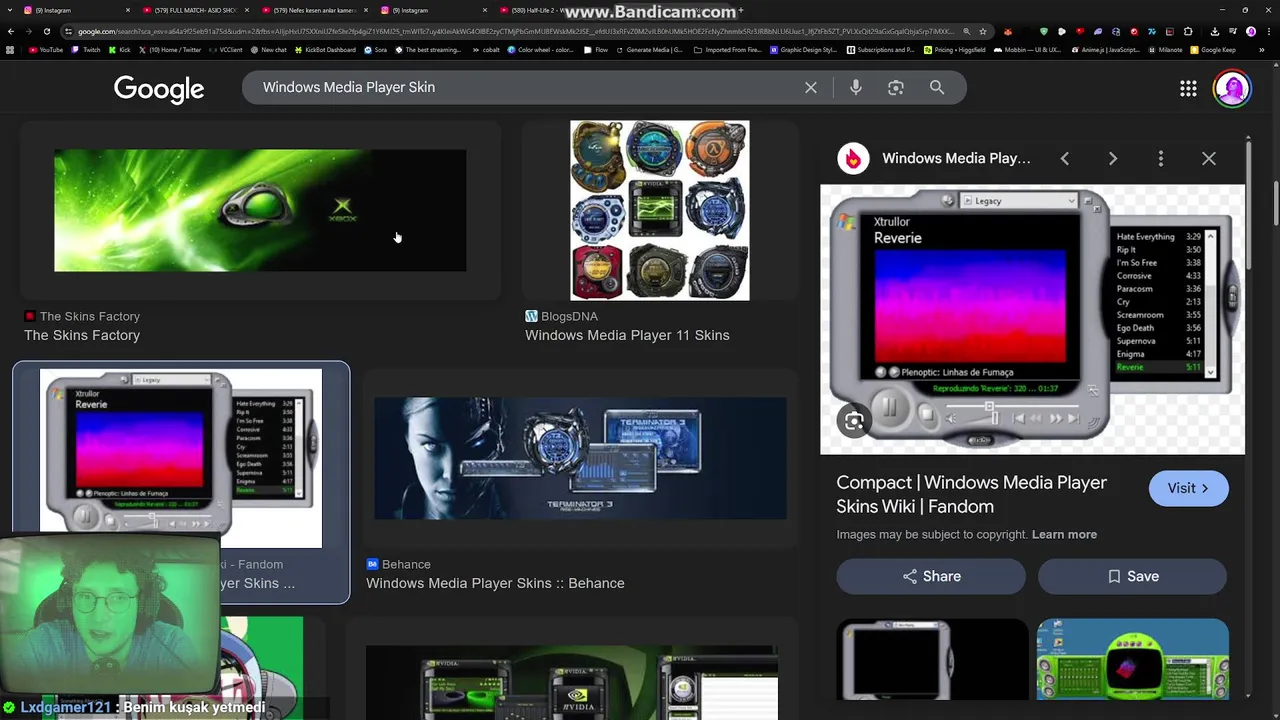Open the NVIDIA skins thumbnail

[571, 682]
